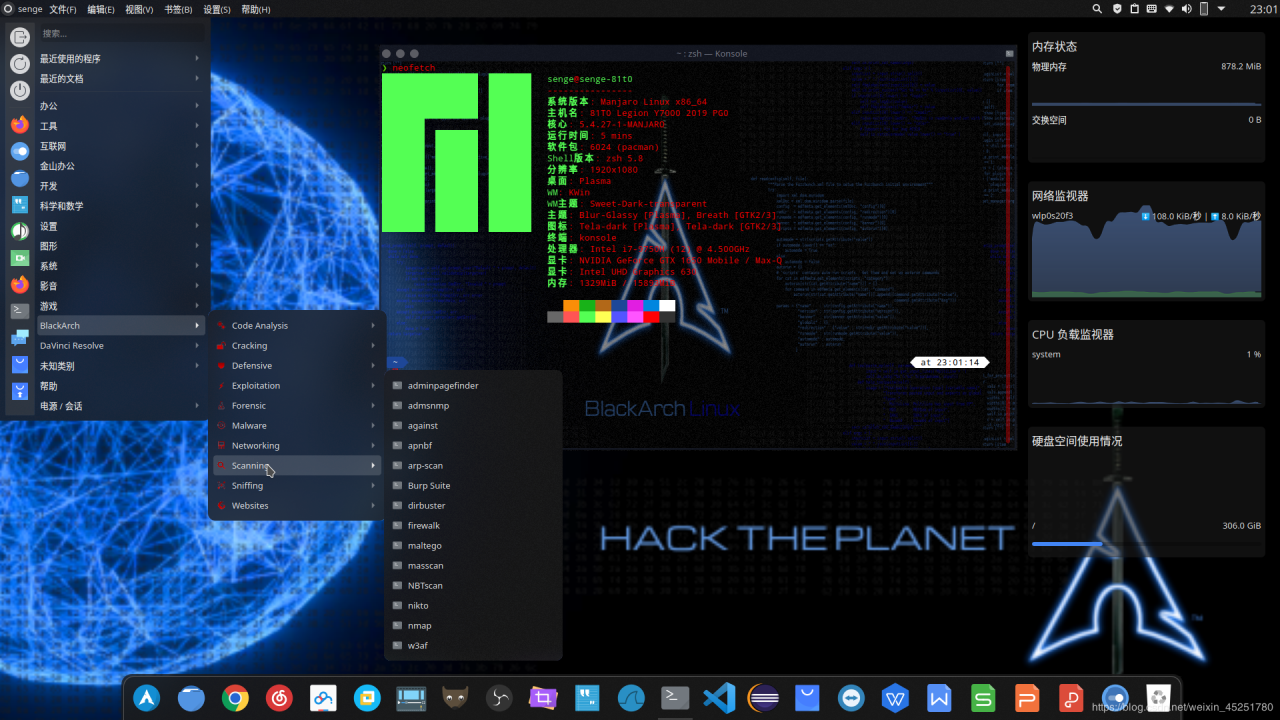The image size is (1280, 720).
Task: Open the 设置(S) menu in menu bar
Action: (217, 9)
